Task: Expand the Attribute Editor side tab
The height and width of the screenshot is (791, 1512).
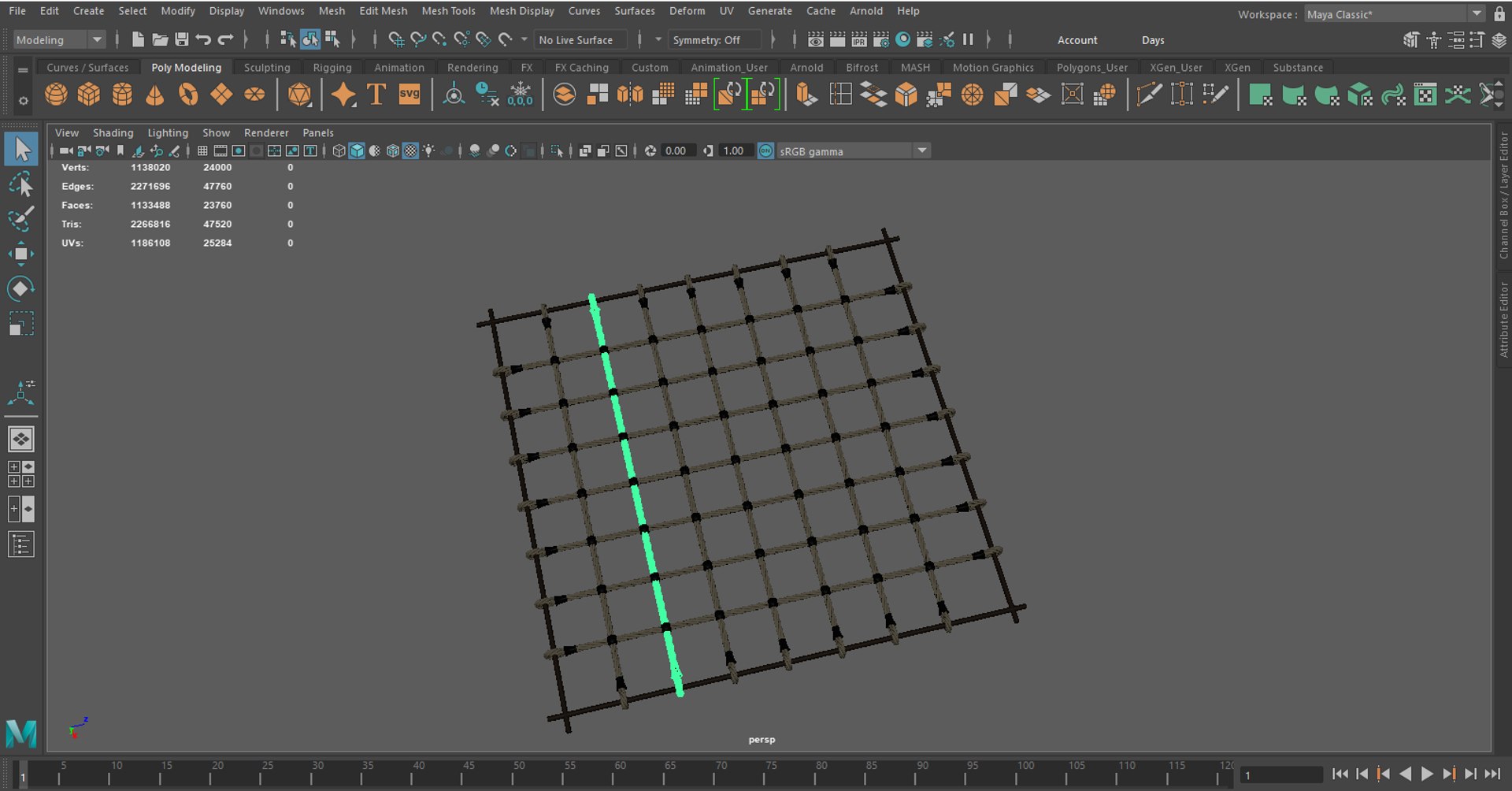Action: 1503,319
